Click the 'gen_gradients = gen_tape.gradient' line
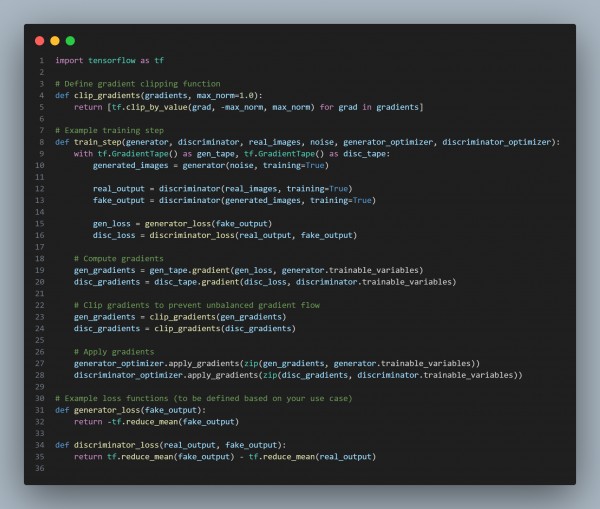The height and width of the screenshot is (509, 600). [248, 270]
